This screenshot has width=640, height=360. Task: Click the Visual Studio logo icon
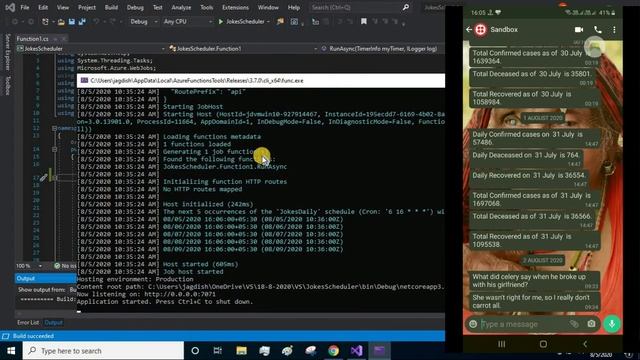(10, 7)
